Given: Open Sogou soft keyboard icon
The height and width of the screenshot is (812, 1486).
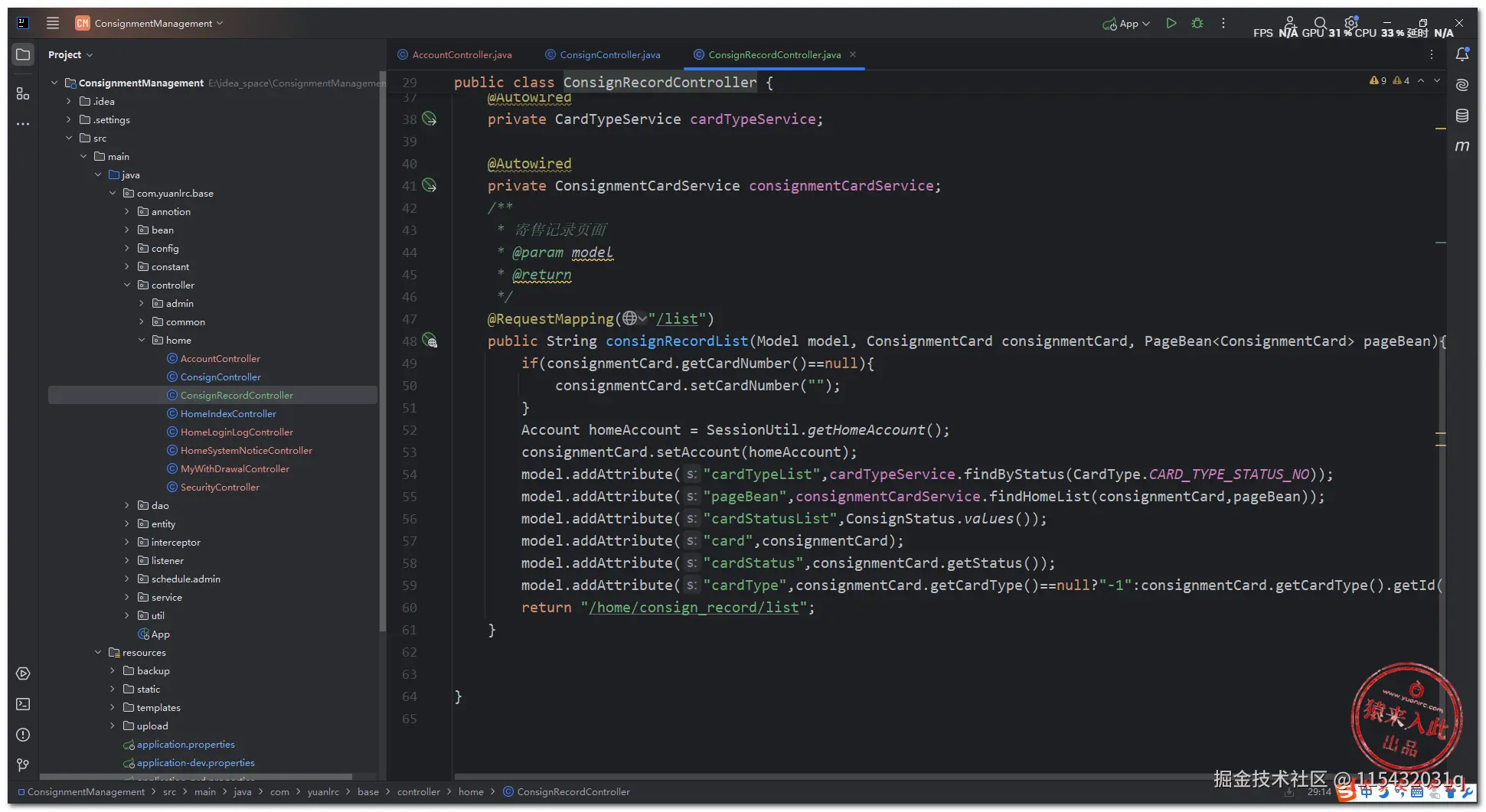Looking at the screenshot, I should tap(1417, 793).
